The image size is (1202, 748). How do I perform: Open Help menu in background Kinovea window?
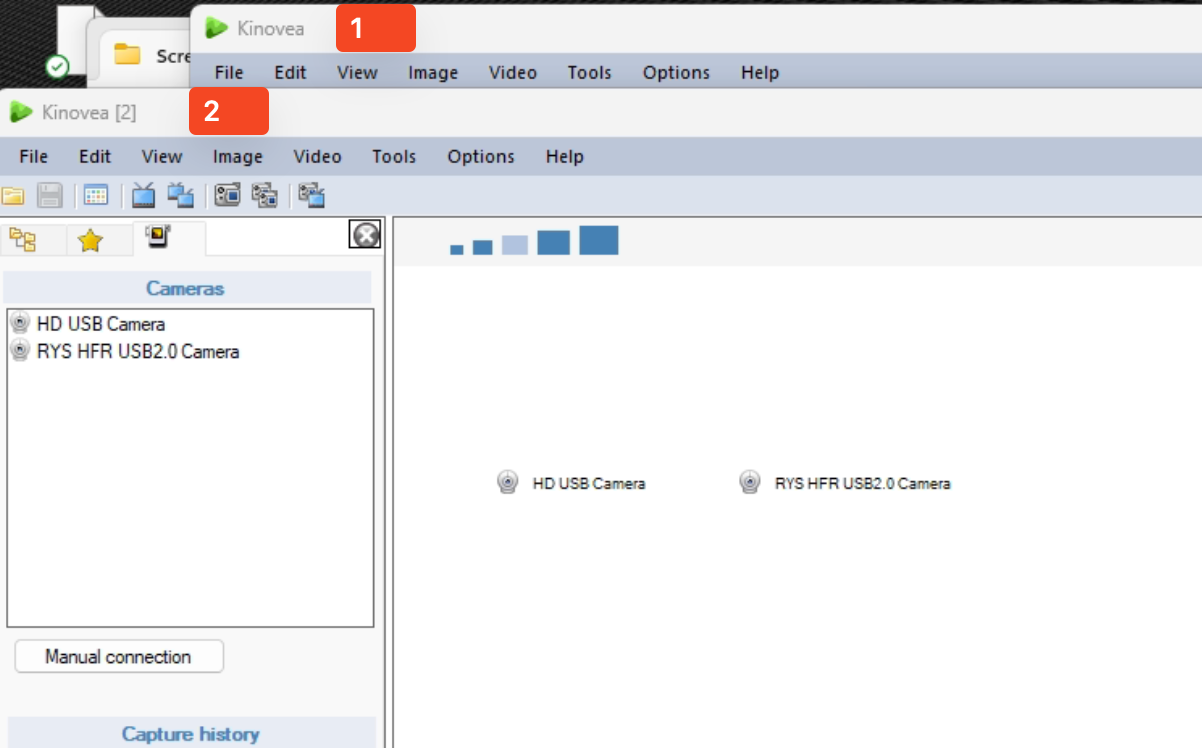pyautogui.click(x=759, y=73)
